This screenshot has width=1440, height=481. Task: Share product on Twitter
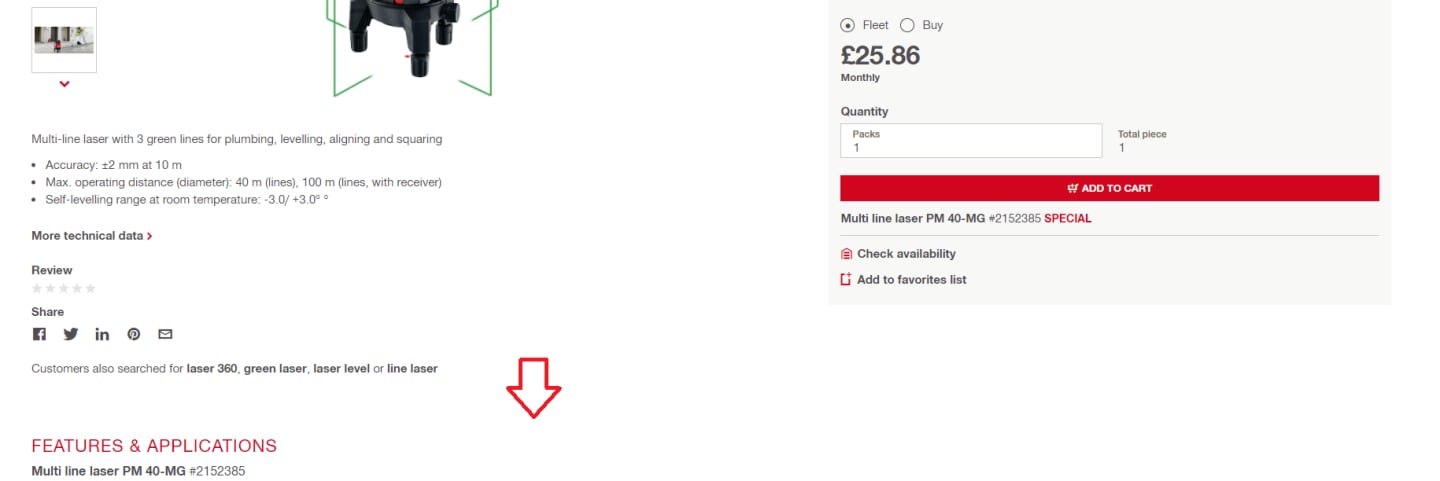[71, 334]
